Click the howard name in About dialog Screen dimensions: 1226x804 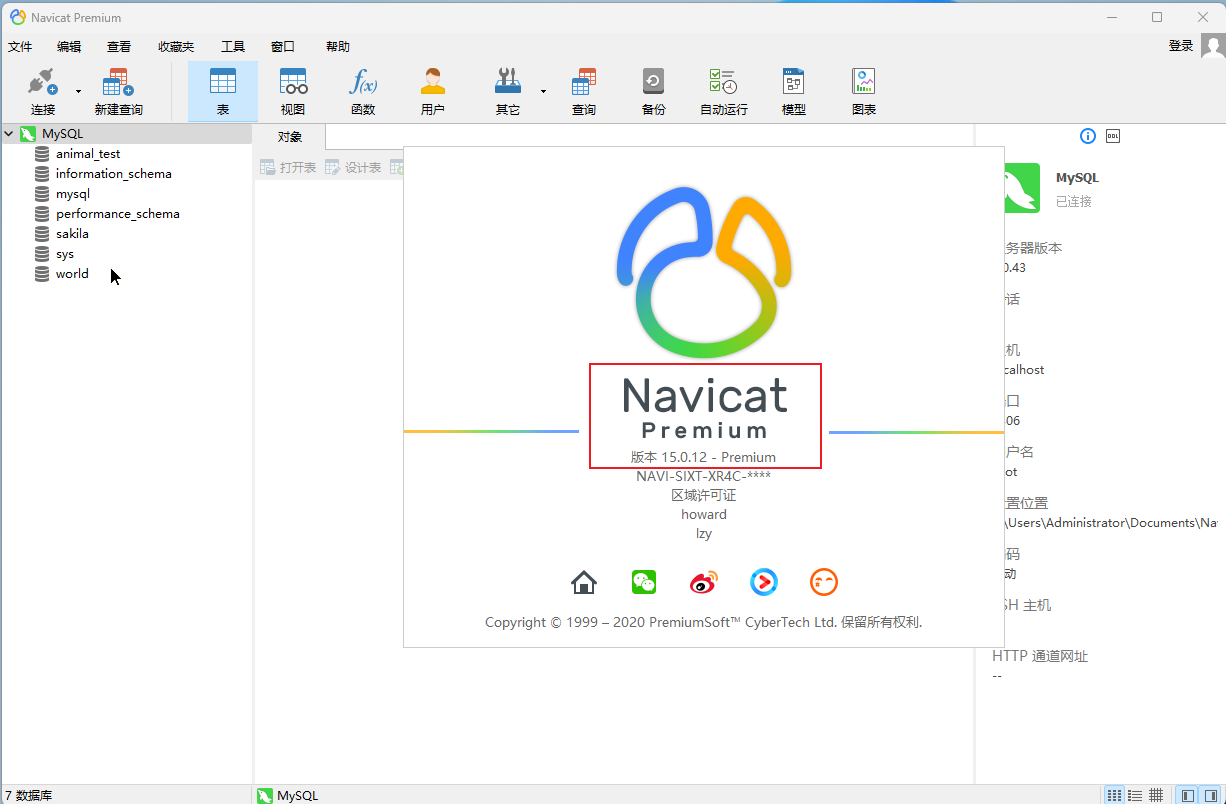coord(704,514)
